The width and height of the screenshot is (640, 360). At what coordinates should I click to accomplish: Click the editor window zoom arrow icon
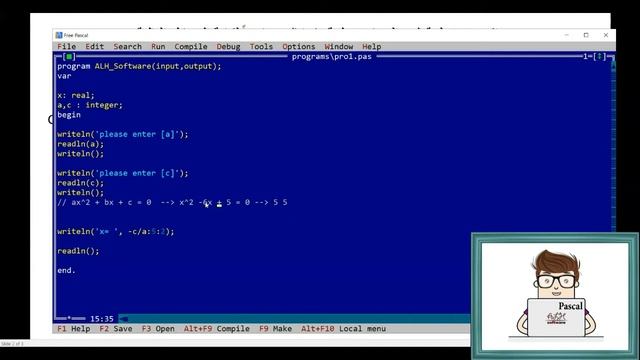600,56
